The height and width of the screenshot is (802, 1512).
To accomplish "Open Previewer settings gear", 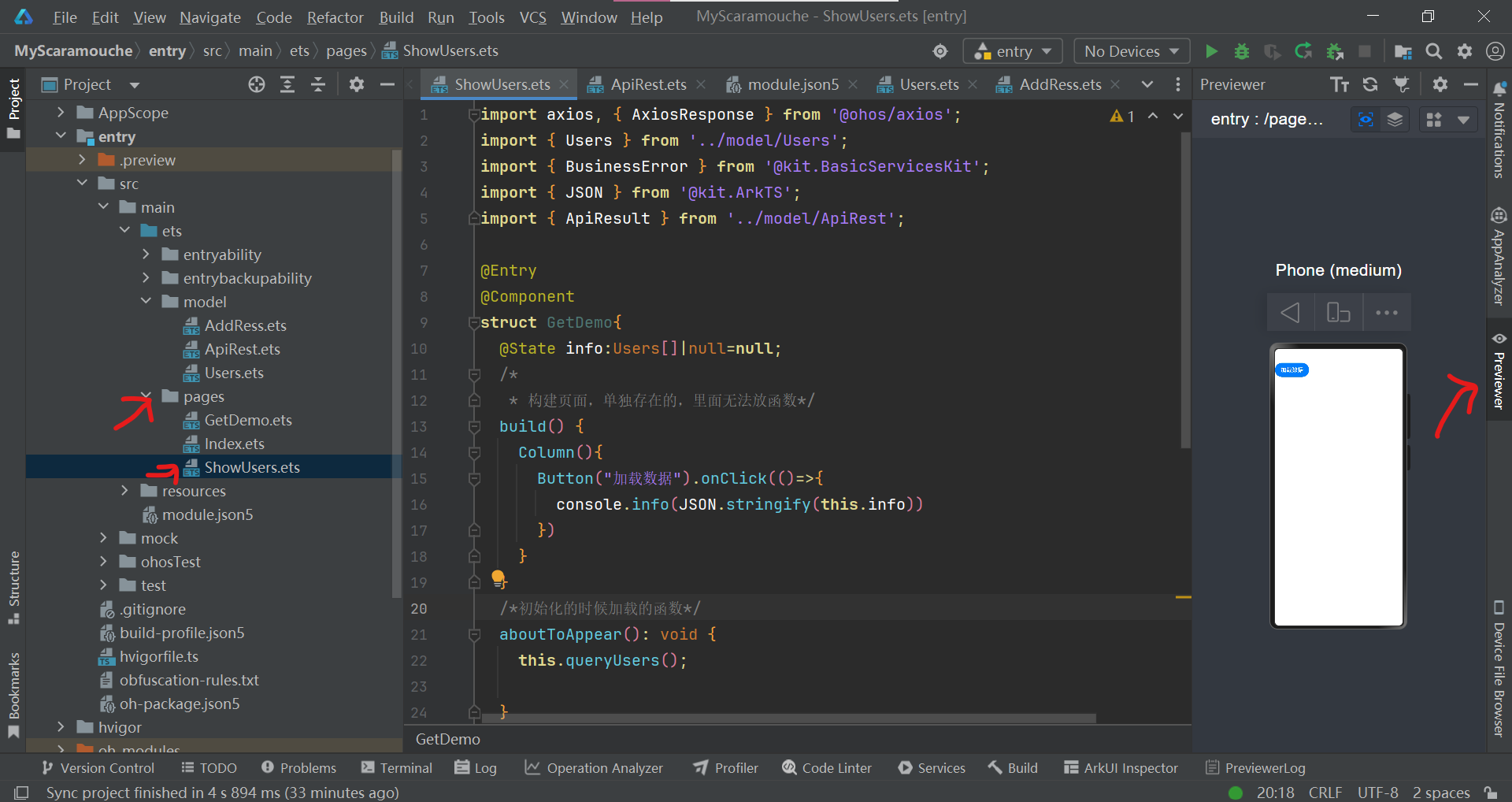I will (1440, 84).
